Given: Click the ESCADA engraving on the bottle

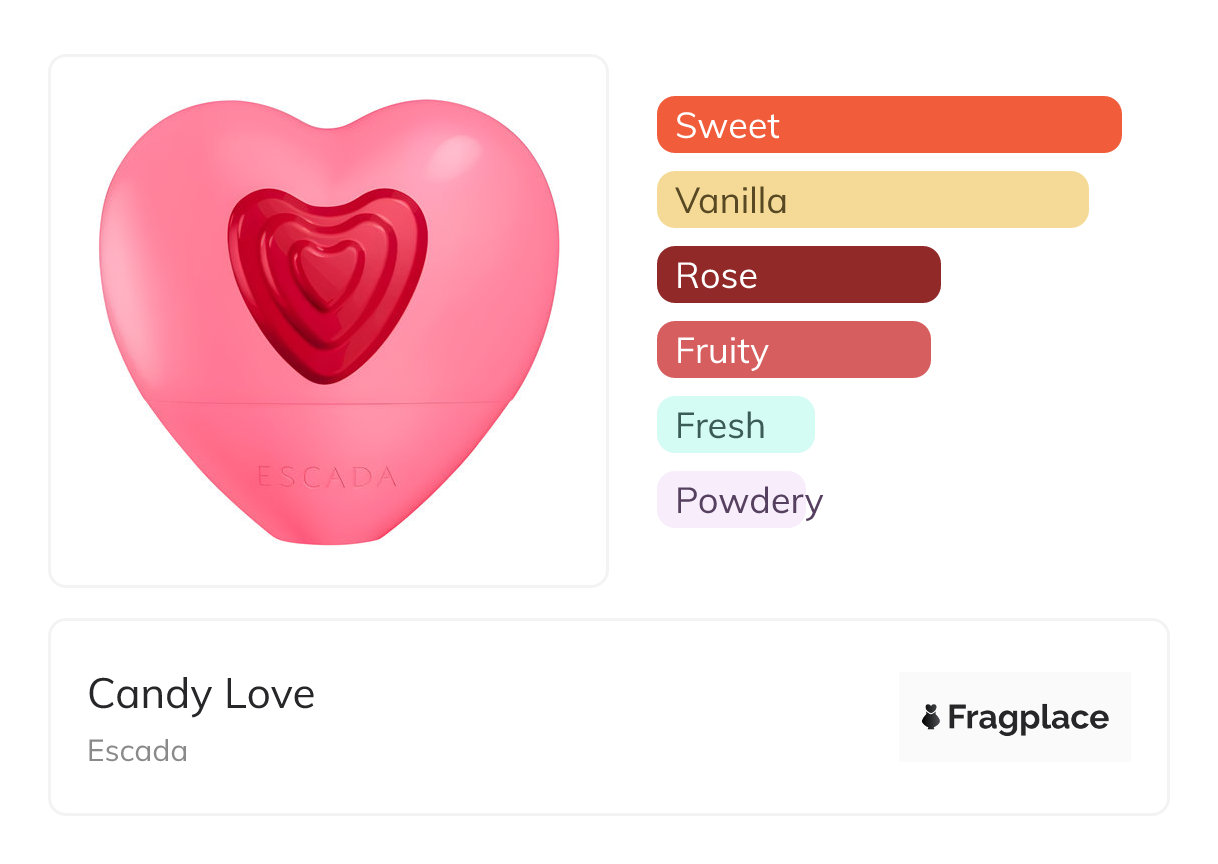Looking at the screenshot, I should click(327, 477).
